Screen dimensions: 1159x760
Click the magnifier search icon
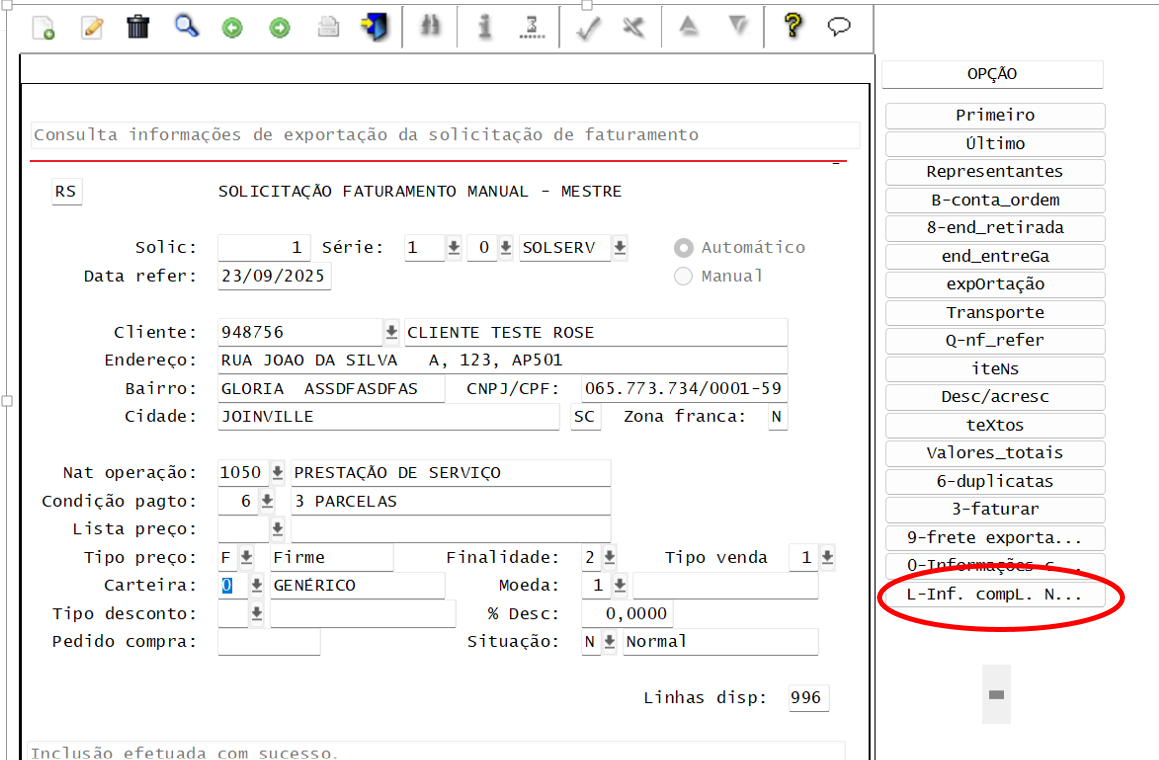tap(186, 27)
